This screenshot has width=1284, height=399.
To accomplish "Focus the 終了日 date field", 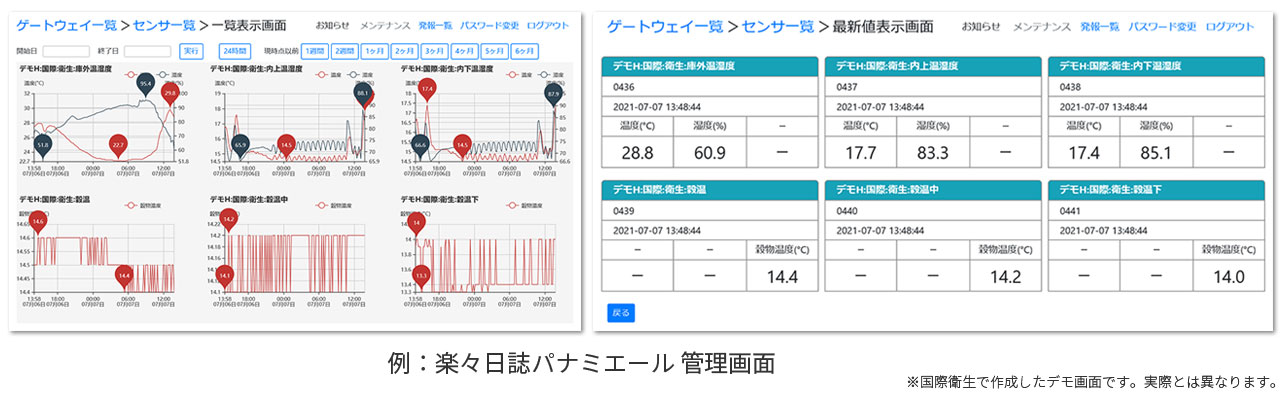I will pos(147,50).
